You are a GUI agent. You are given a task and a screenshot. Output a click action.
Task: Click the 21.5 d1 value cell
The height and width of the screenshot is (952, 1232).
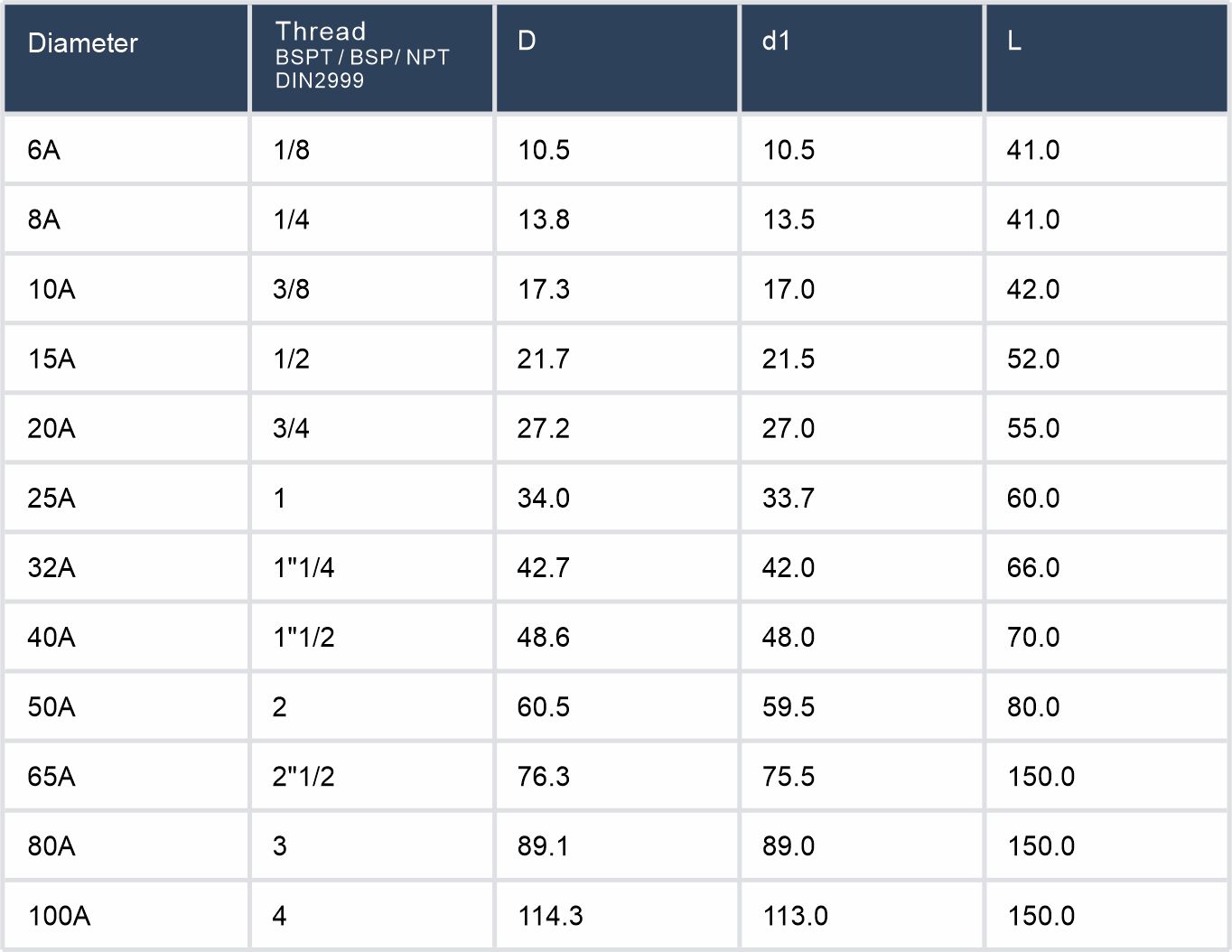coord(789,359)
